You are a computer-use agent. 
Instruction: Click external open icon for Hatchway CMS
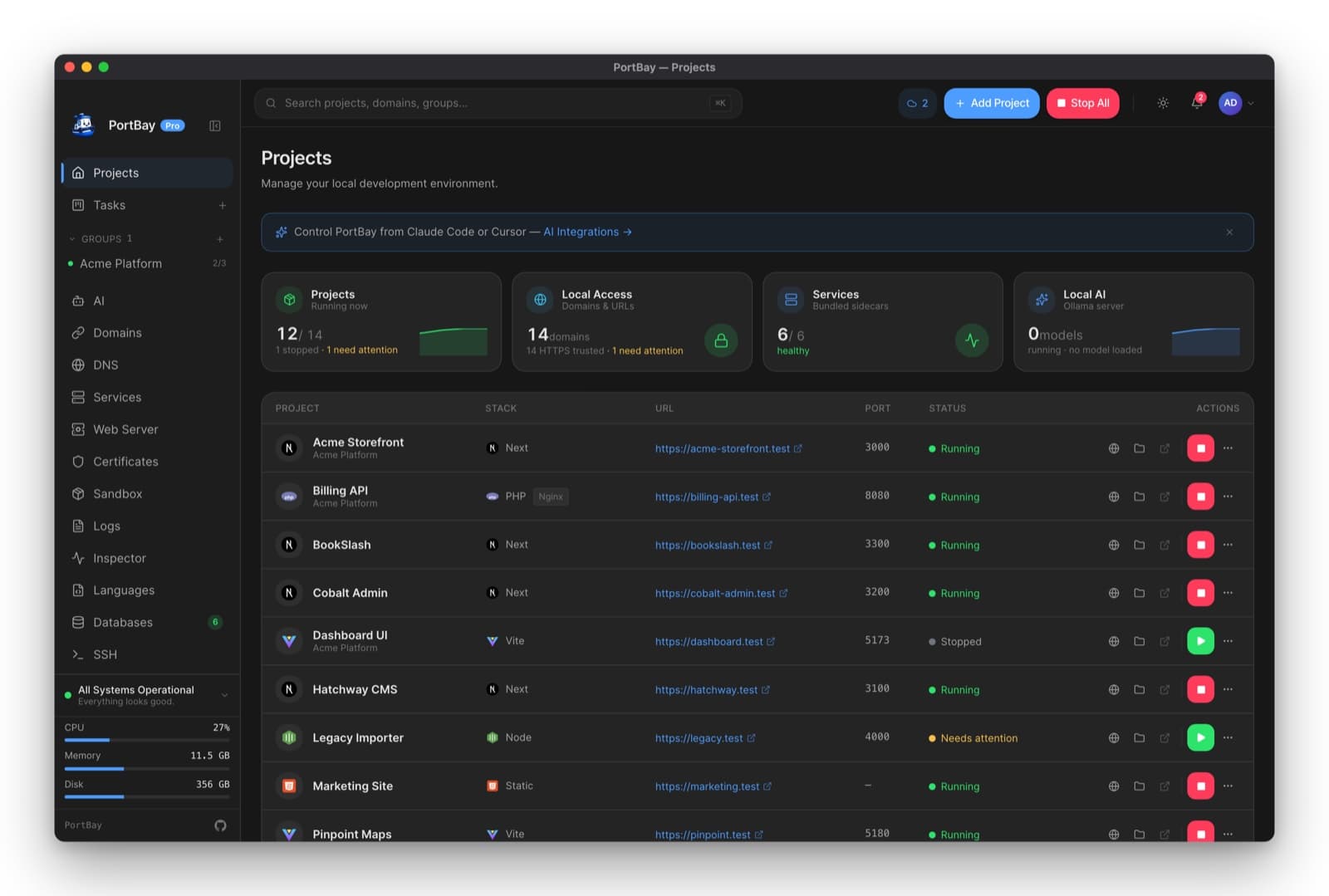1165,689
